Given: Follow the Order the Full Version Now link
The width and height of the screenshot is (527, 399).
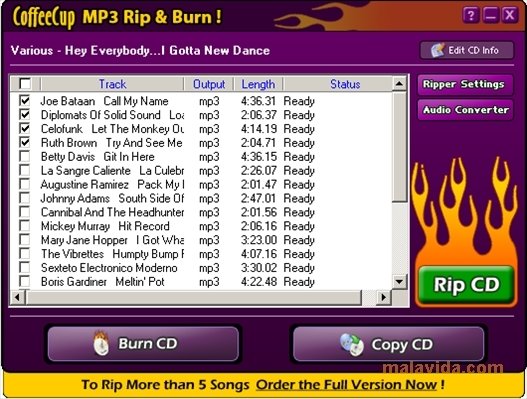Looking at the screenshot, I should (x=347, y=385).
